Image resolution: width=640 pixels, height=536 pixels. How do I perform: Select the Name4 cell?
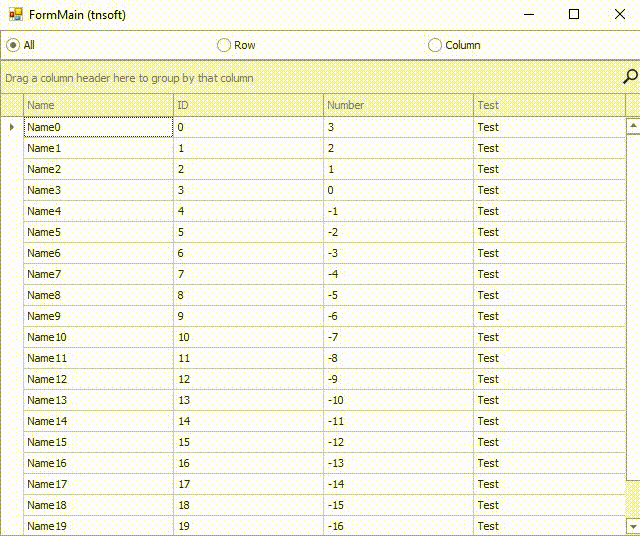pyautogui.click(x=98, y=211)
